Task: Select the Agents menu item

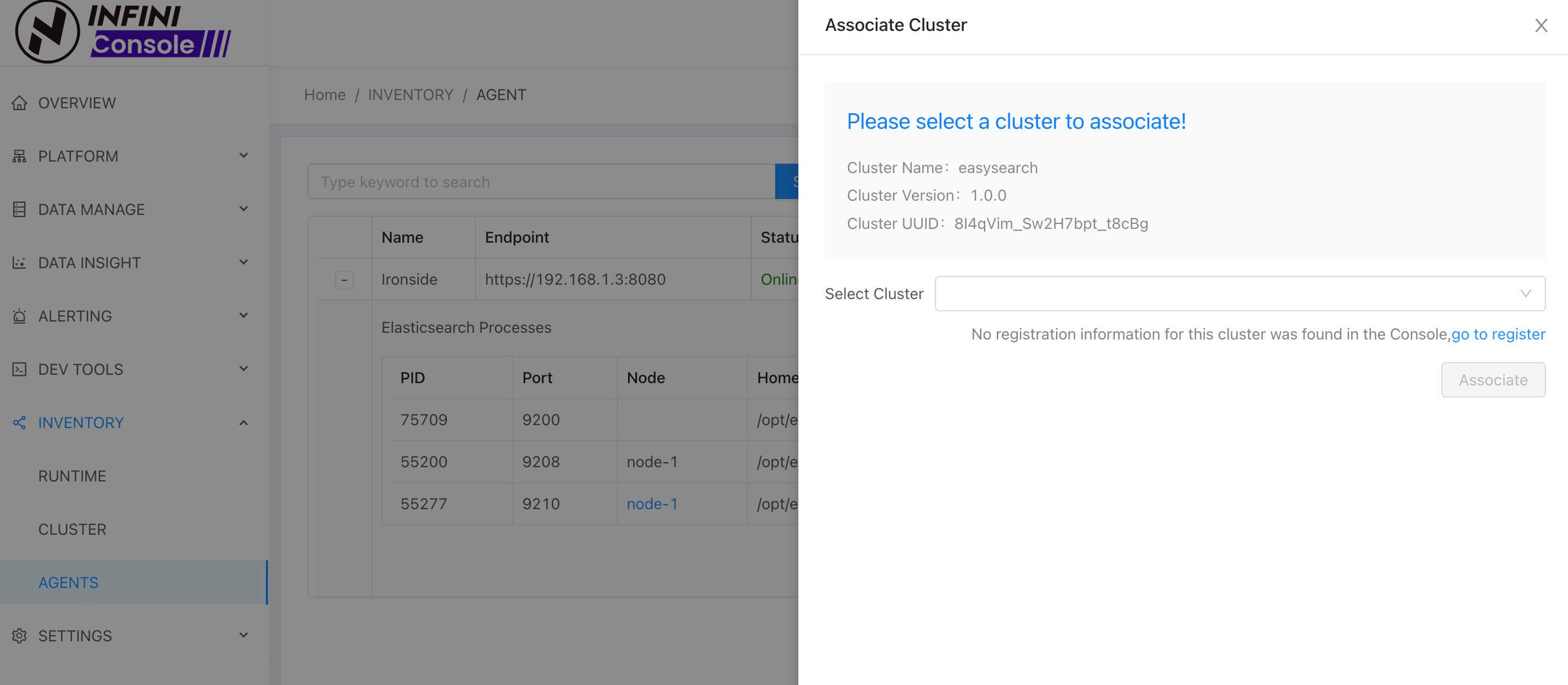Action: pos(68,583)
